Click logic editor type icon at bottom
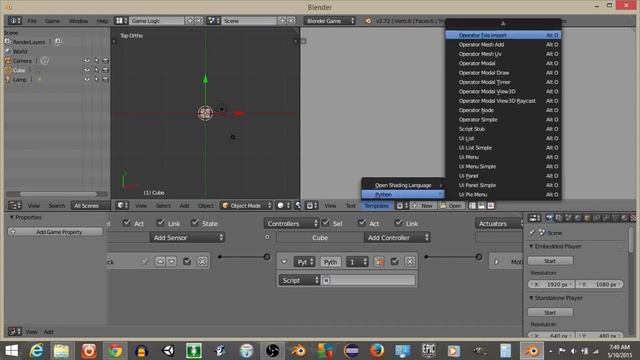 pos(15,331)
